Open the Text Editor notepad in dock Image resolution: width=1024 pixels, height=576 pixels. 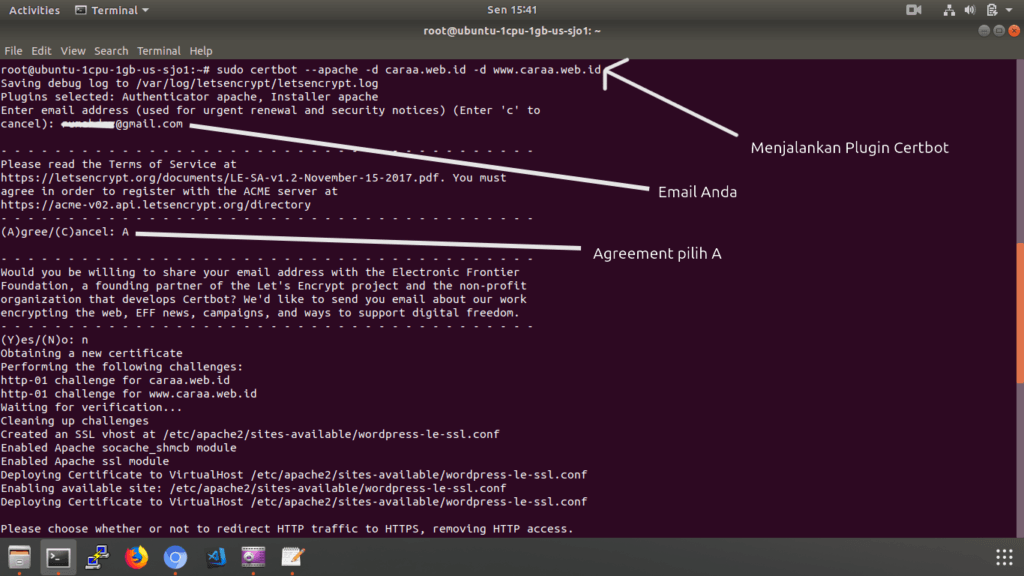tap(293, 557)
